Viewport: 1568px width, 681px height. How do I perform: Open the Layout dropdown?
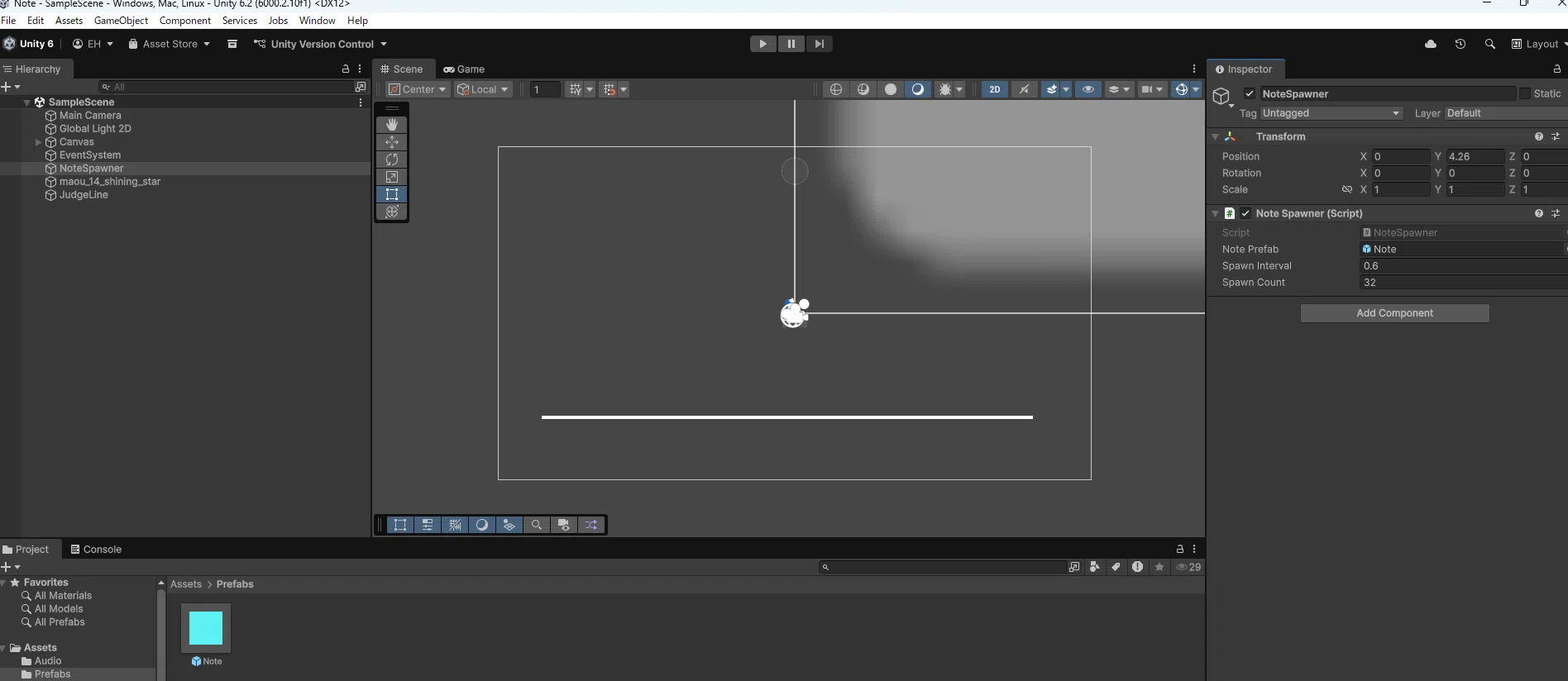coord(1537,44)
